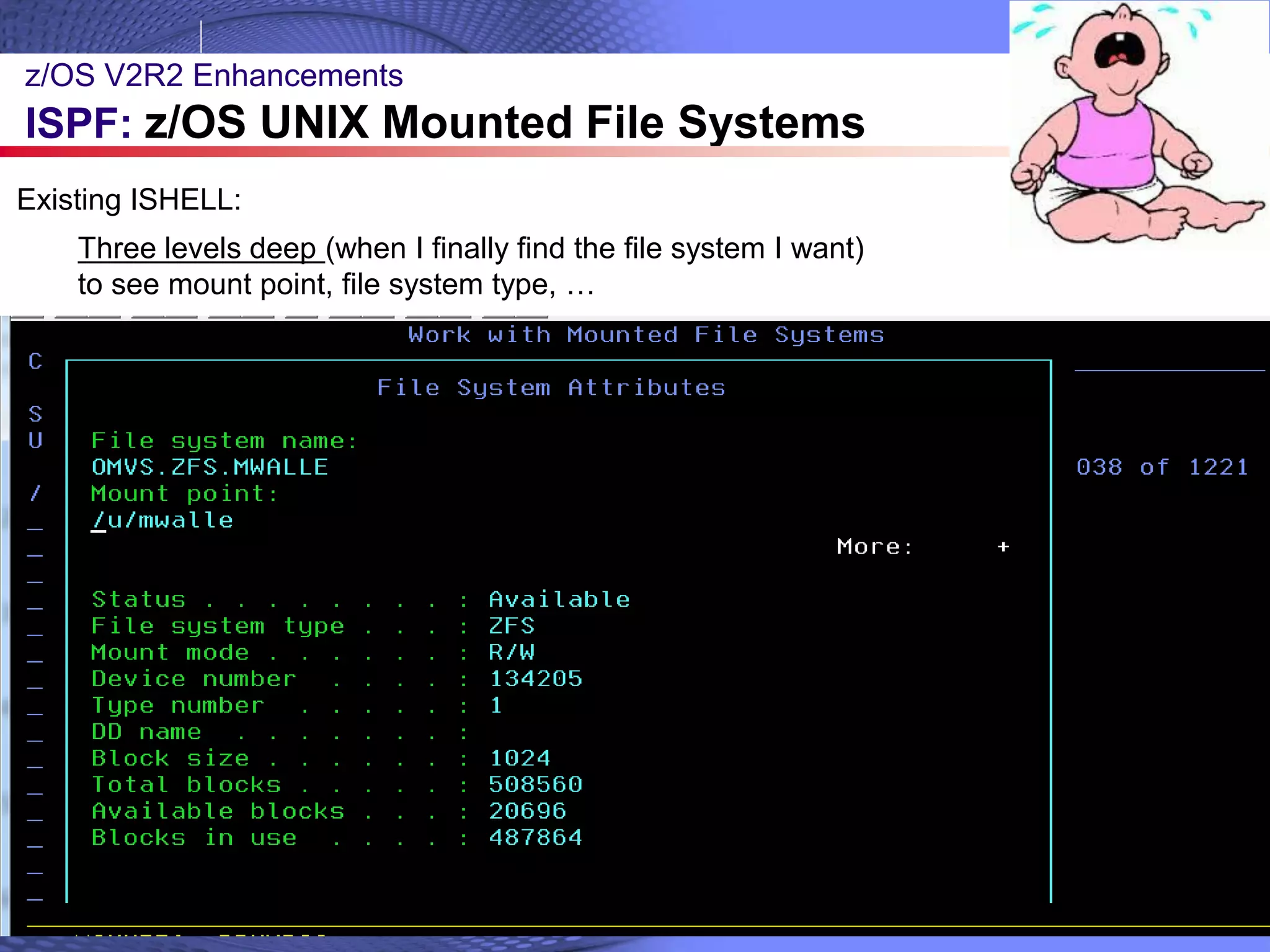Viewport: 1270px width, 952px height.
Task: Click the 'DD name' label
Action: (x=146, y=732)
